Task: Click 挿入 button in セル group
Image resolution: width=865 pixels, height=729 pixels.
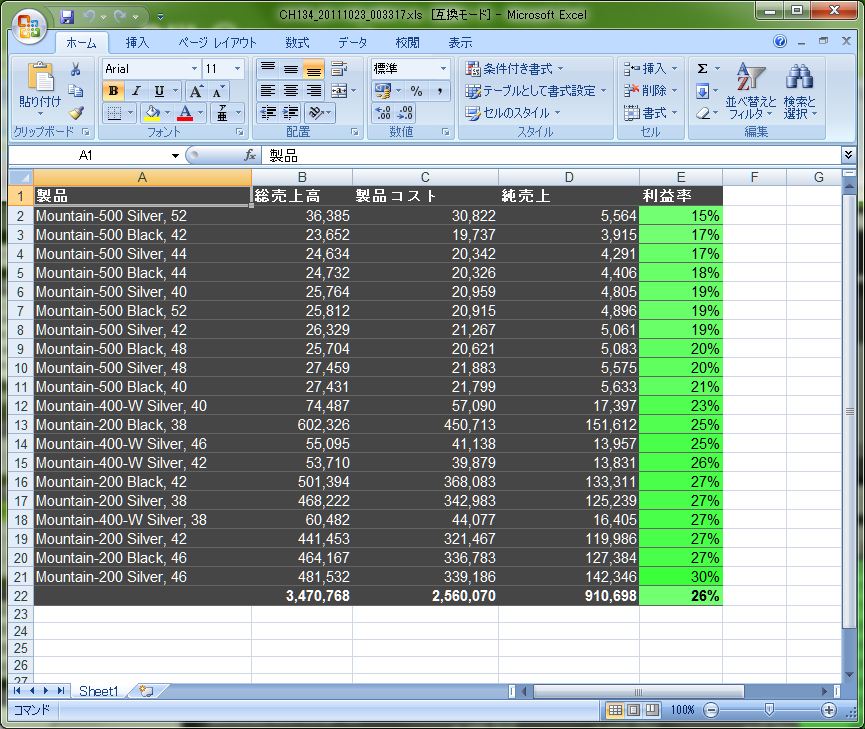Action: [650, 69]
